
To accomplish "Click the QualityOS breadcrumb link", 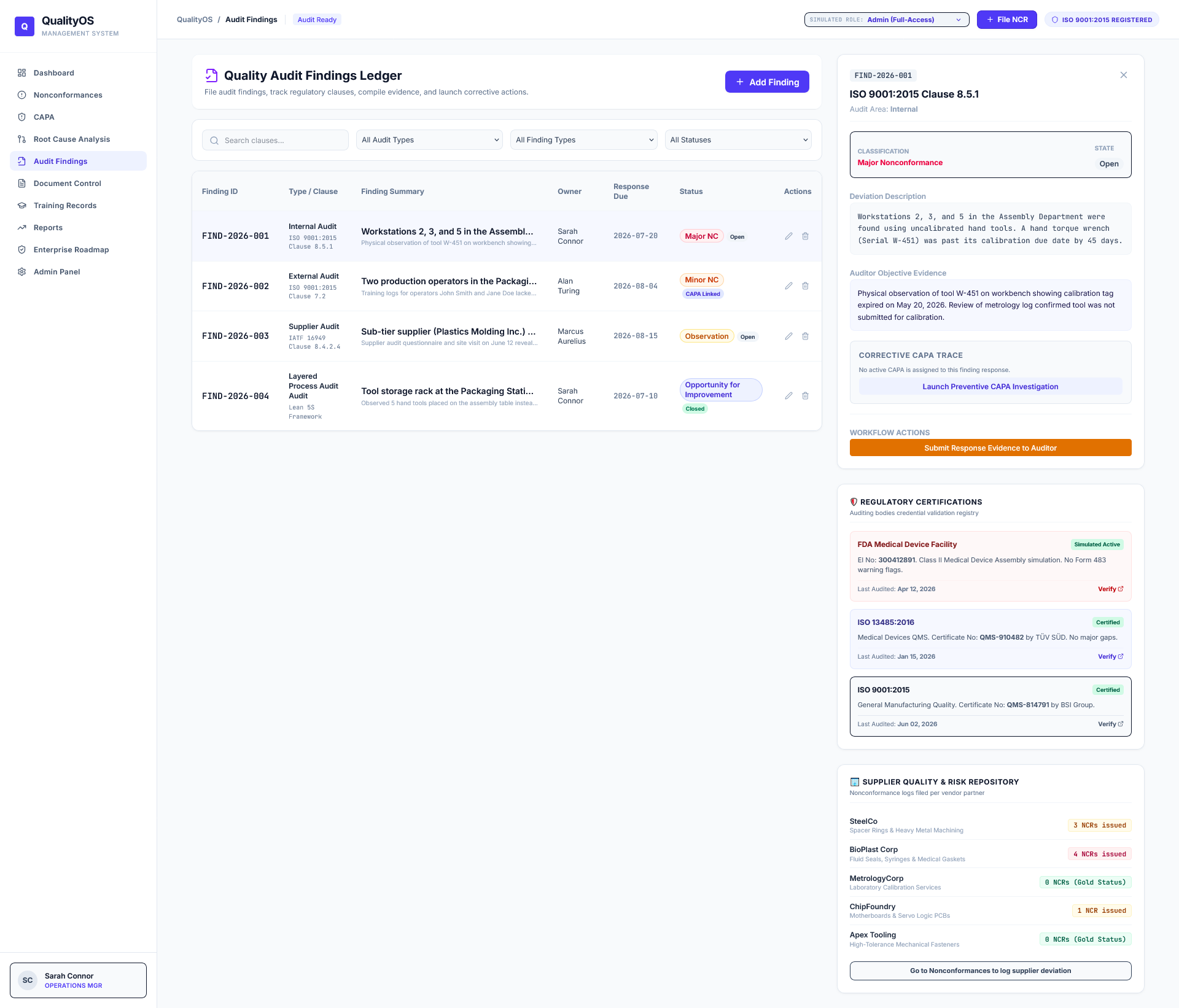I will point(195,20).
